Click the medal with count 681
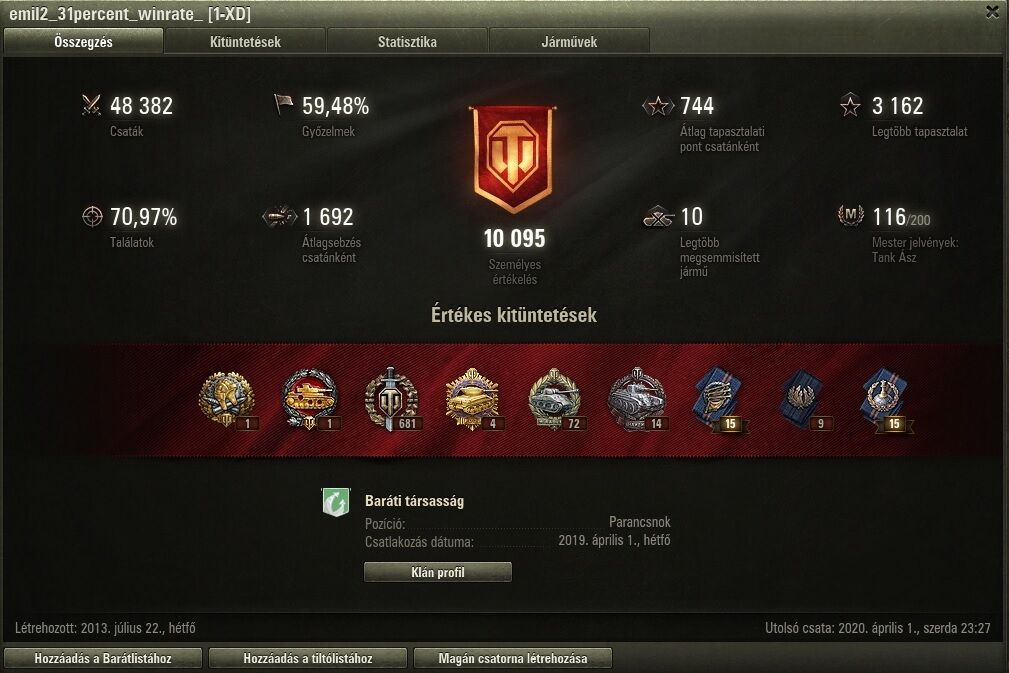This screenshot has width=1009, height=673. 391,400
